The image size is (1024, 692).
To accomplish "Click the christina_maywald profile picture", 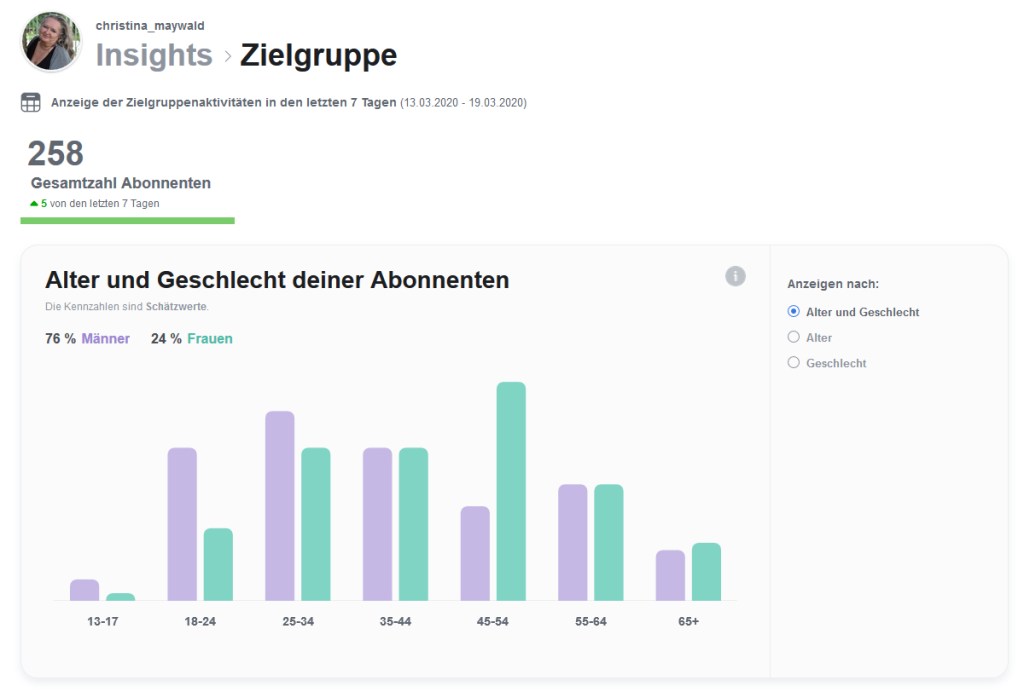I will click(50, 42).
